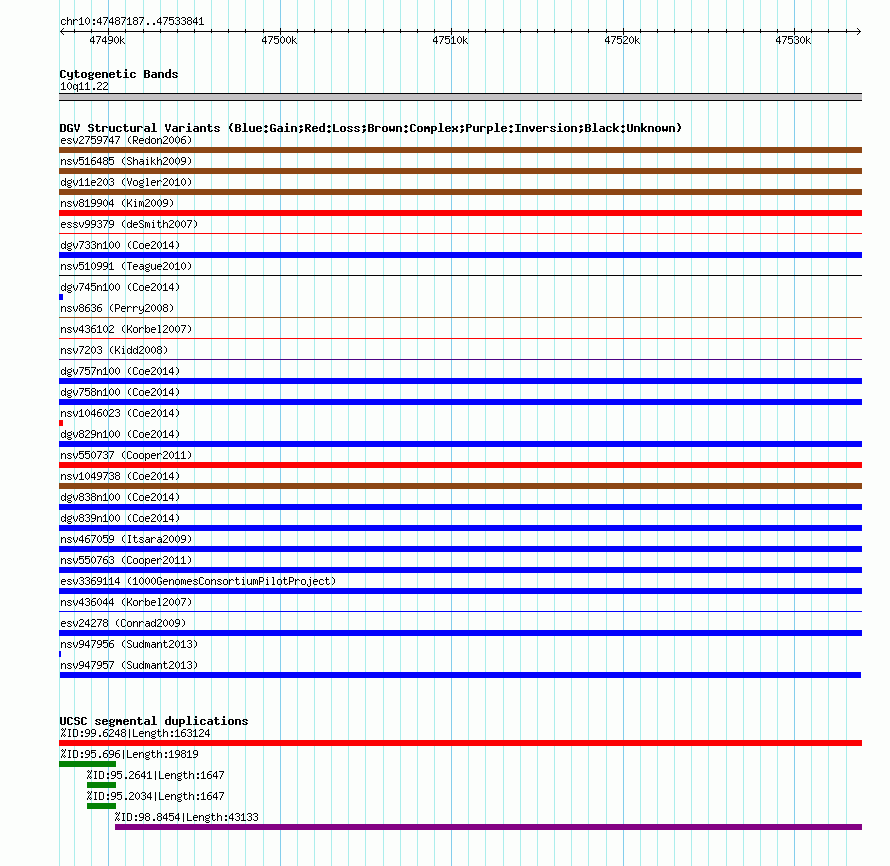Click the nsv819904 (Kim2009) loss variant label
890x866 pixels.
[117, 203]
